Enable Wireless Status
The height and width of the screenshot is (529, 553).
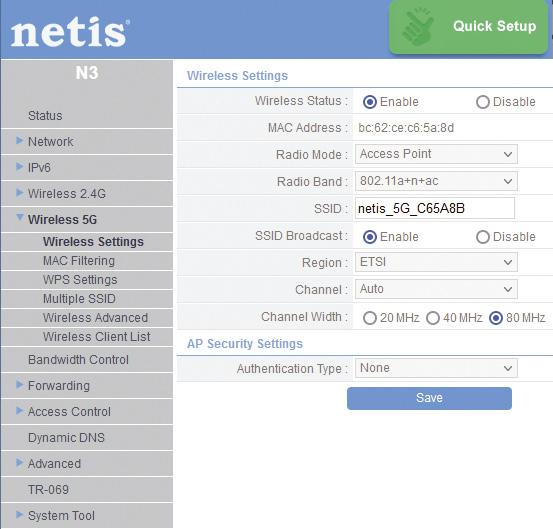[370, 102]
